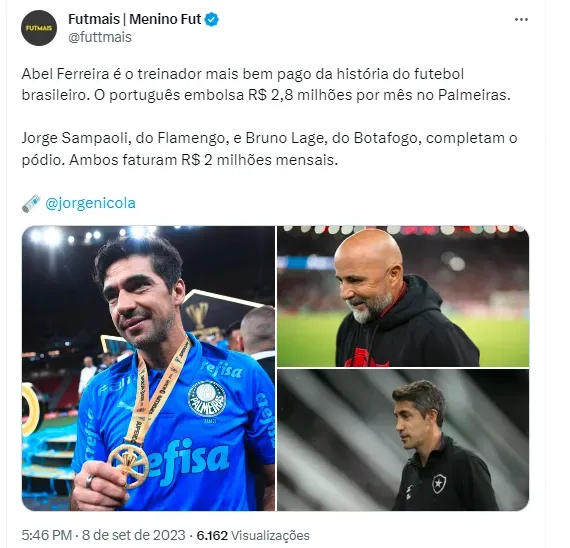The image size is (570, 548).
Task: Click the red Flamengo logo on the hoodie
Action: (366, 357)
